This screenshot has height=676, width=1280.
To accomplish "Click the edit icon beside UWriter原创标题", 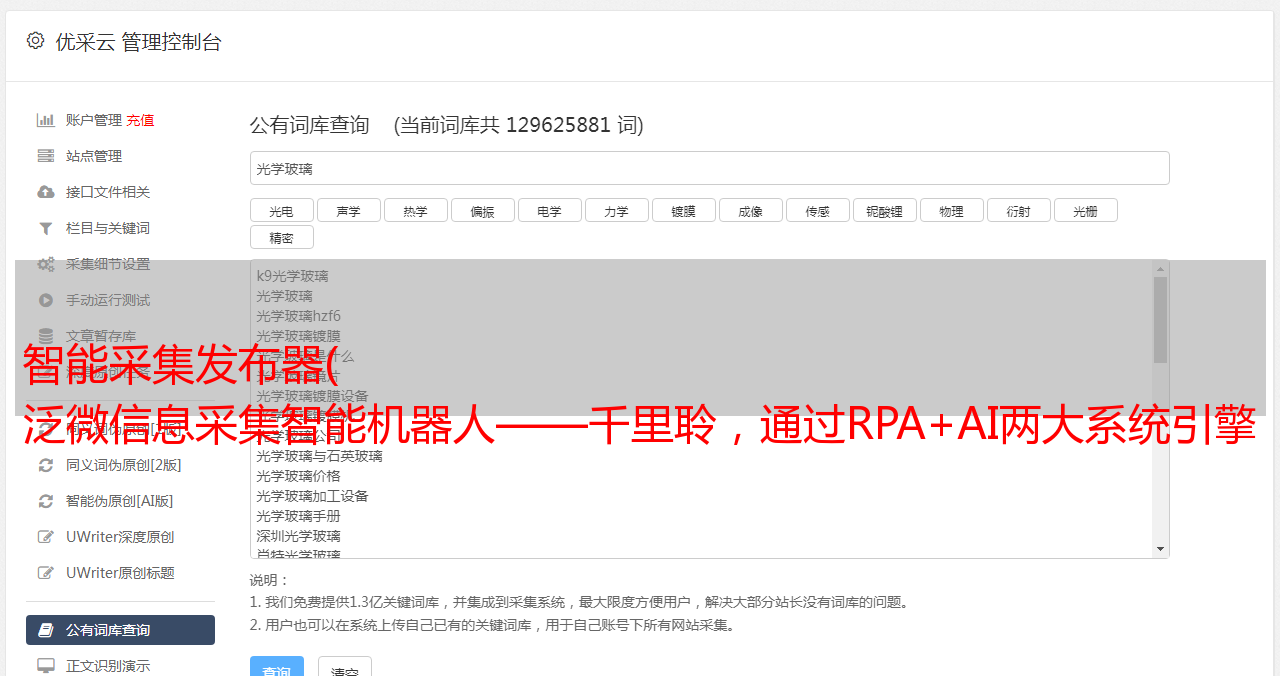I will point(45,573).
